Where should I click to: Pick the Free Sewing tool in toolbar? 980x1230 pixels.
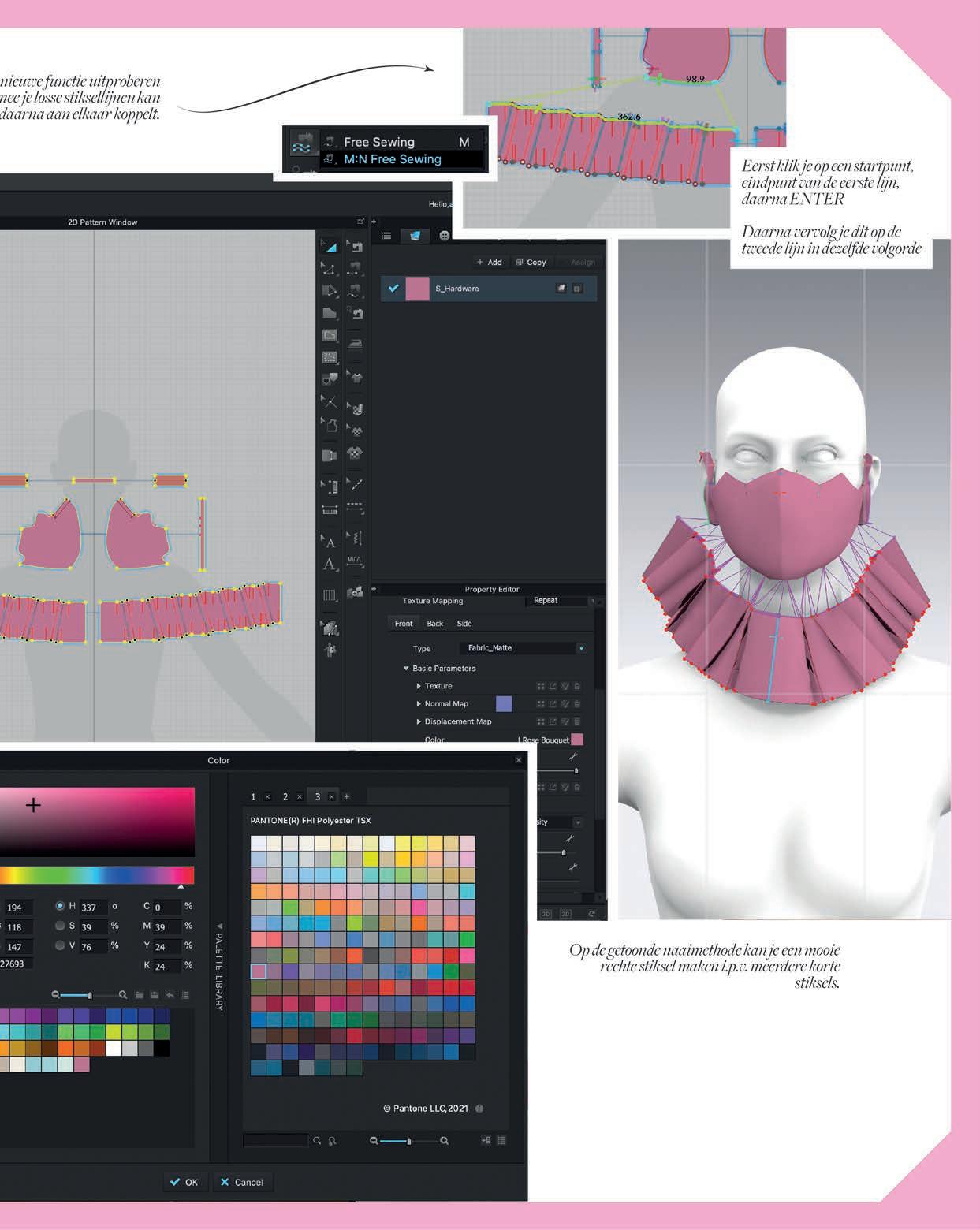355,291
